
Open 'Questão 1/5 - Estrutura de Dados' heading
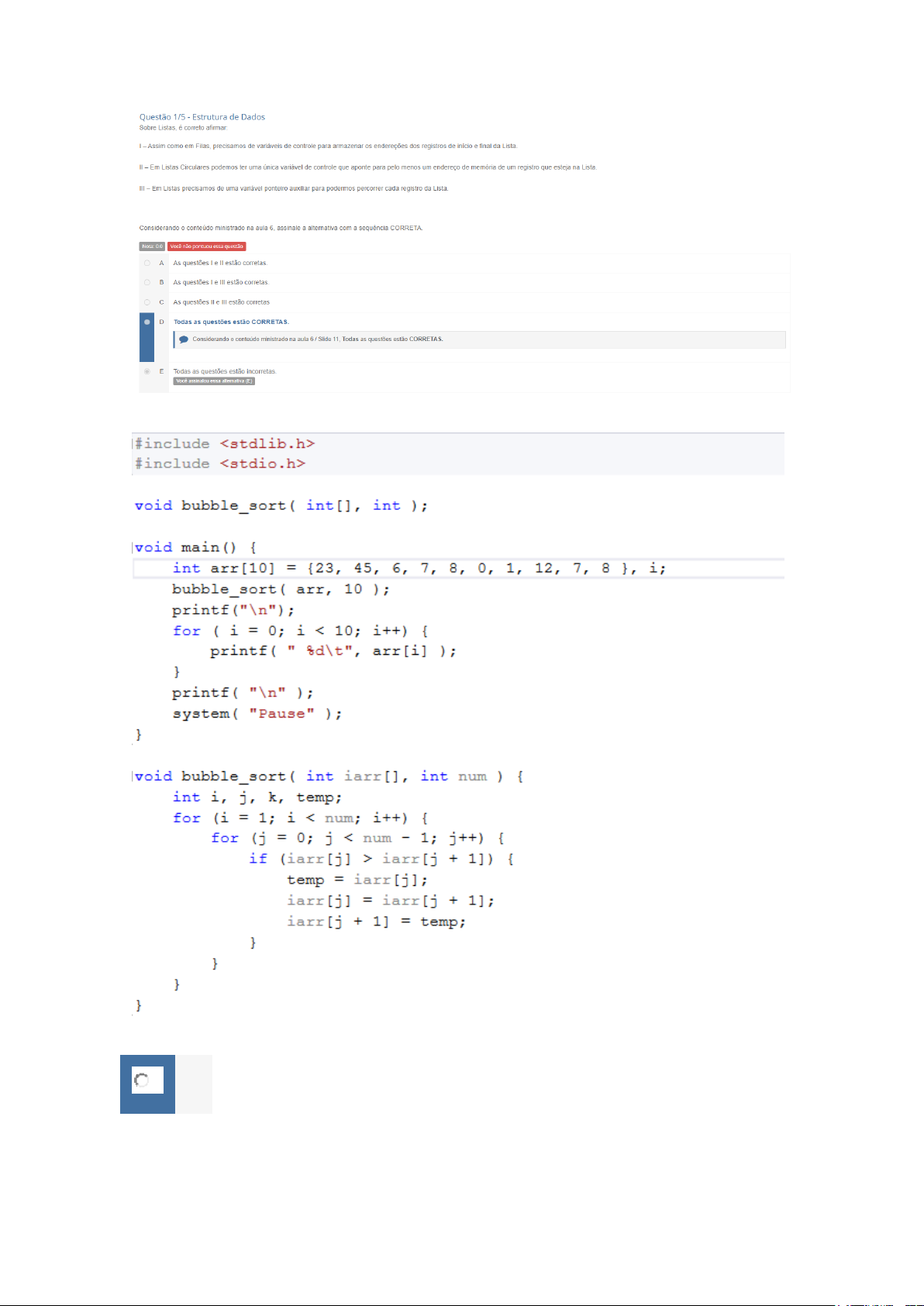tap(202, 117)
